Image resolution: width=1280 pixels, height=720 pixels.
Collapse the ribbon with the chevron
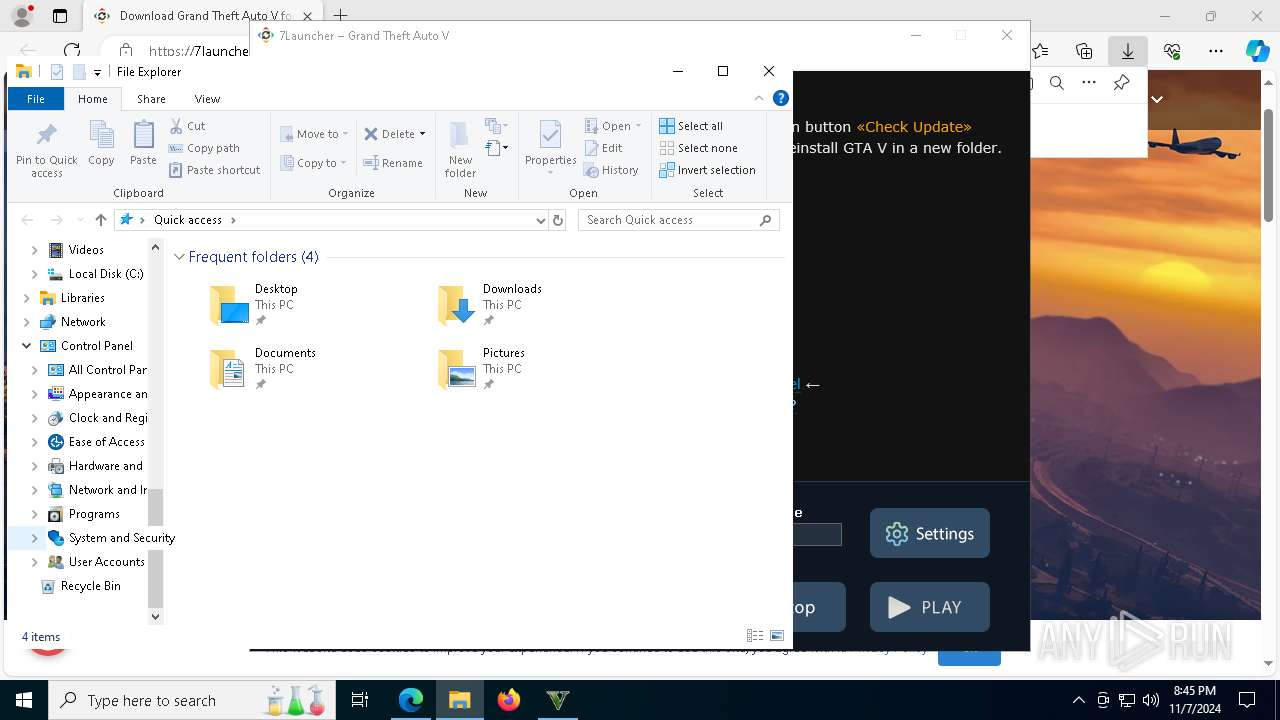click(x=759, y=98)
